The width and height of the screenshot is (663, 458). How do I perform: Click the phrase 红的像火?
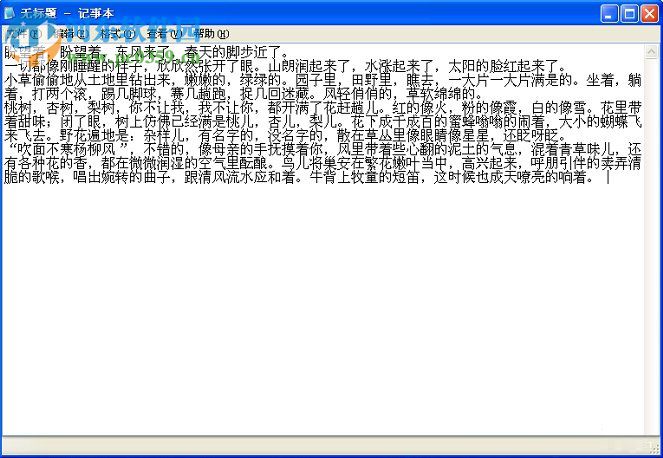click(419, 108)
